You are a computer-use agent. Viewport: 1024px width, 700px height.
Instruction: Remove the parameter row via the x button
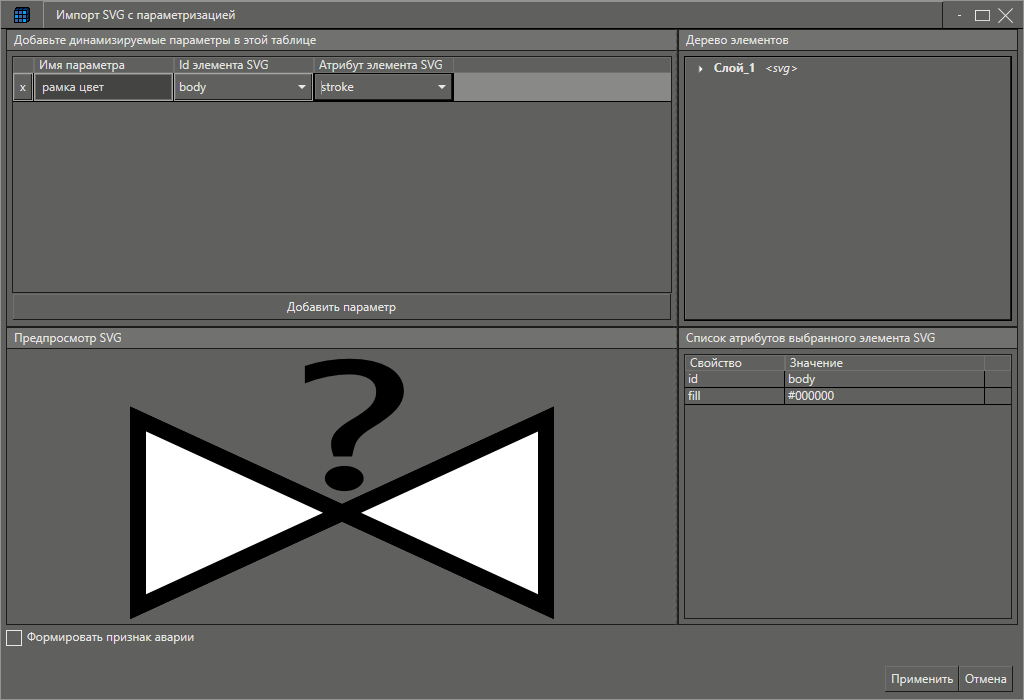pos(20,86)
